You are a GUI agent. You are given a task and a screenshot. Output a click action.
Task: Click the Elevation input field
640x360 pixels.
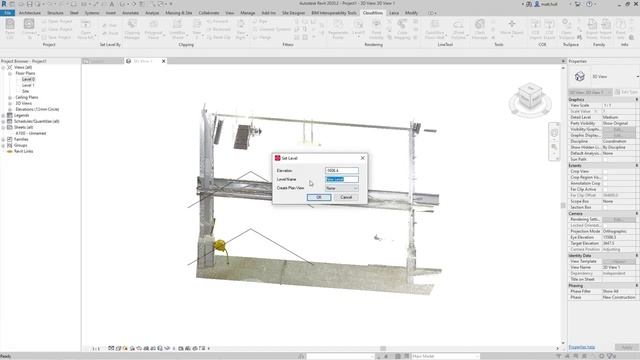(x=342, y=171)
